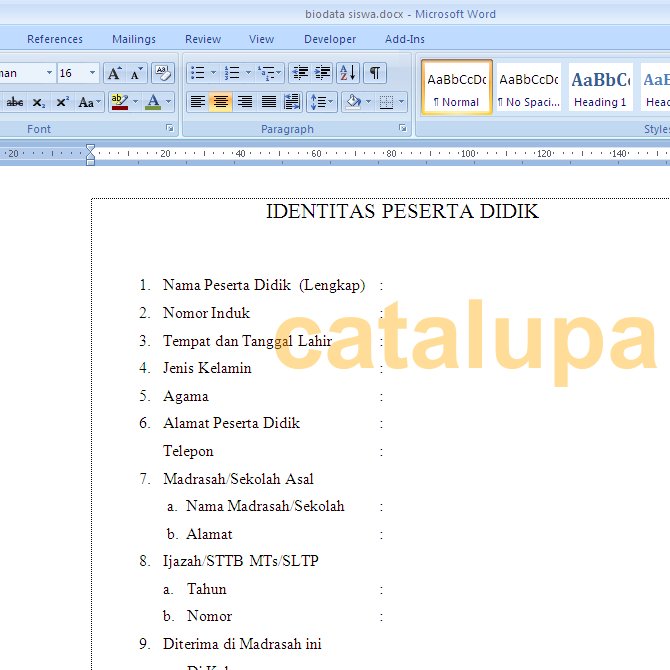670x670 pixels.
Task: Open the Line Spacing menu
Action: pyautogui.click(x=321, y=102)
